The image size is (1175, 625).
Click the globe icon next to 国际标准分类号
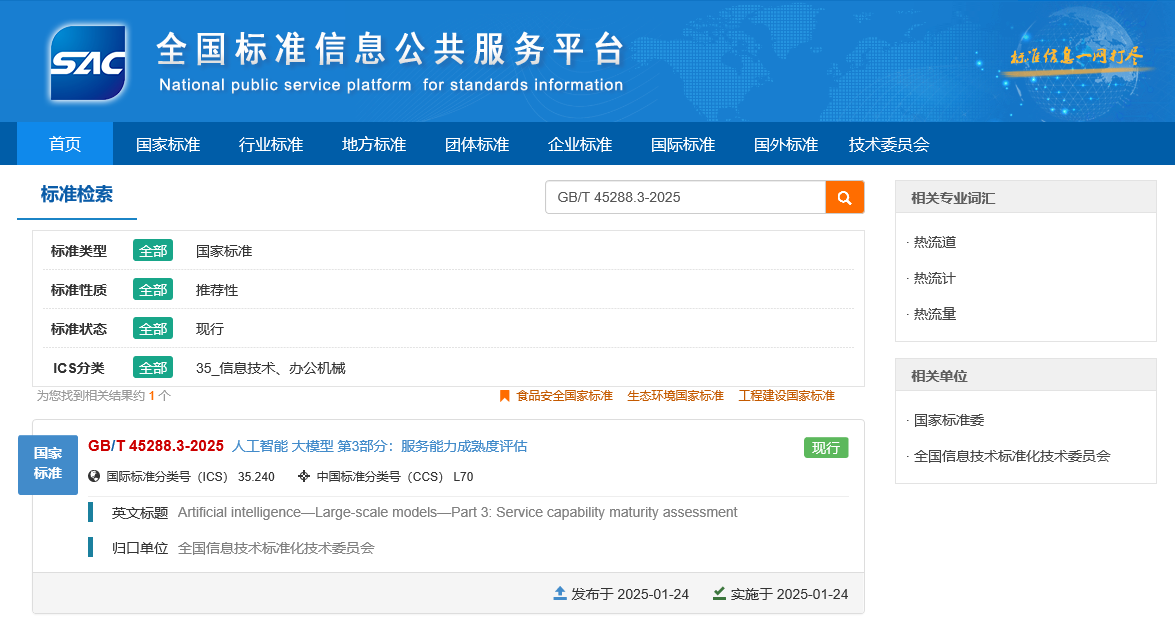pyautogui.click(x=94, y=477)
